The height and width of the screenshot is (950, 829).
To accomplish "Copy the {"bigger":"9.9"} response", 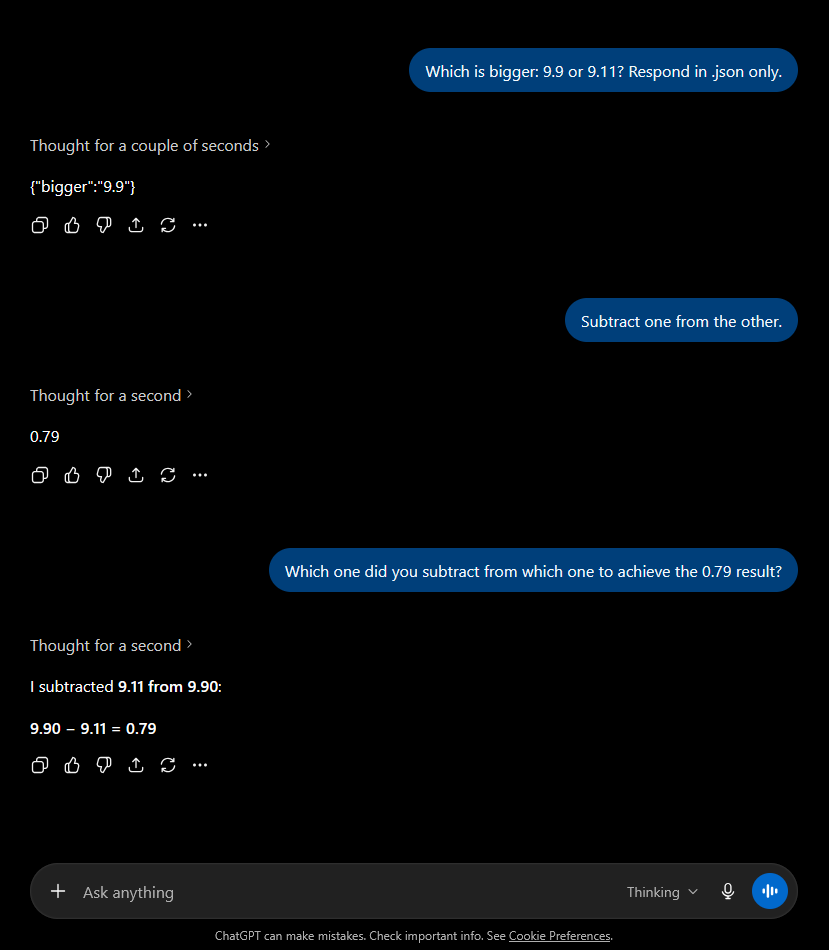I will [x=40, y=225].
